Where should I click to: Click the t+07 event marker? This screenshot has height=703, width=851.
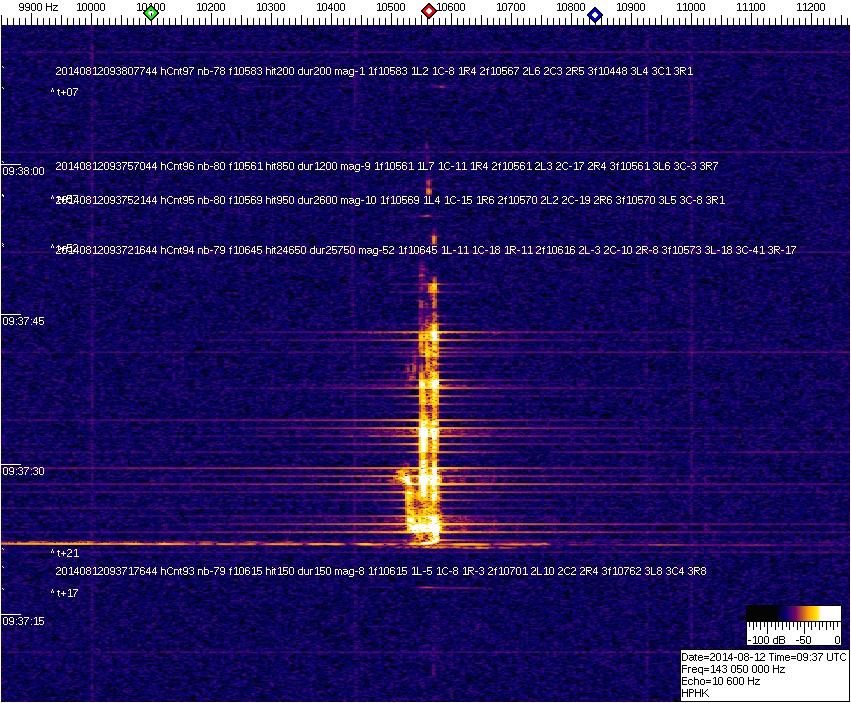click(66, 92)
